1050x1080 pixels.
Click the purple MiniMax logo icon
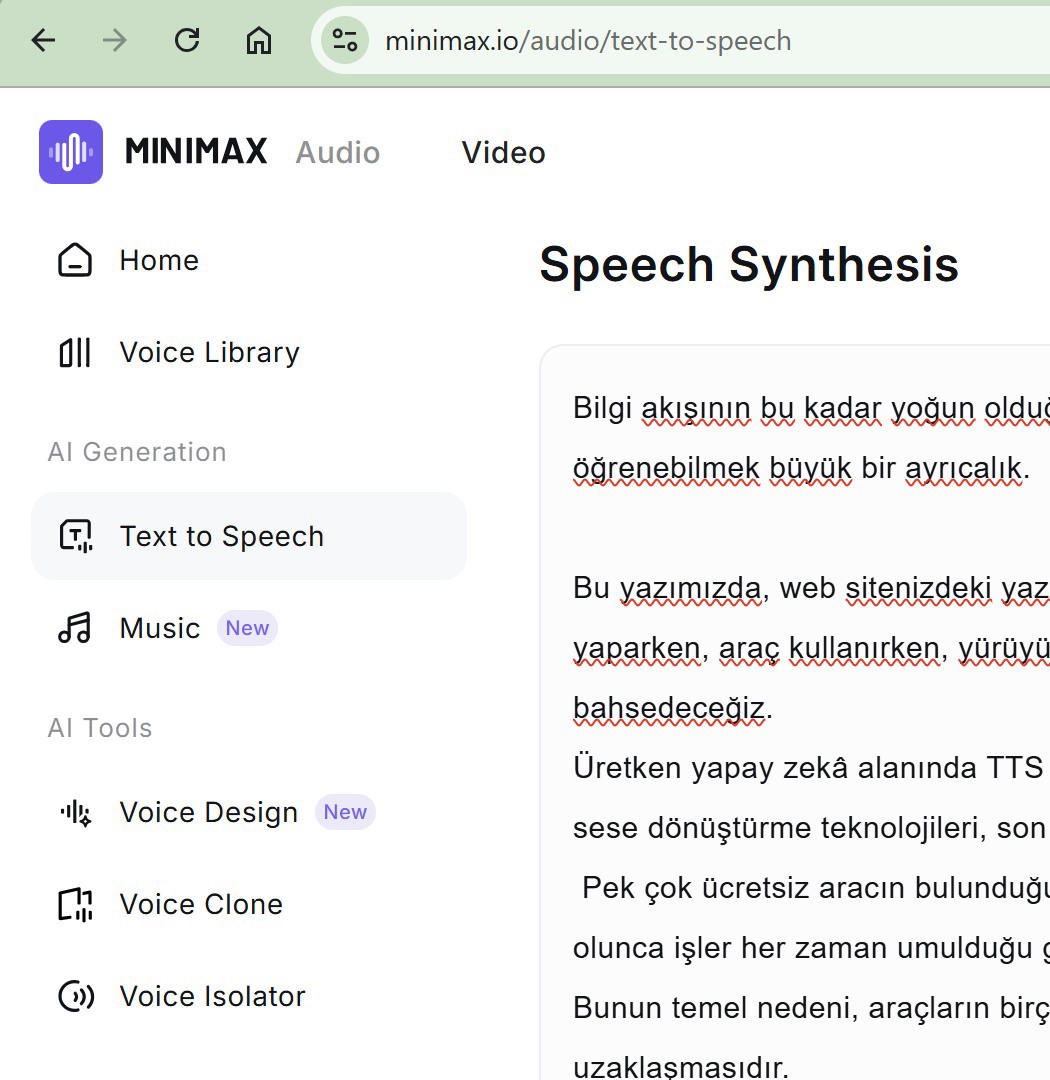pos(71,152)
